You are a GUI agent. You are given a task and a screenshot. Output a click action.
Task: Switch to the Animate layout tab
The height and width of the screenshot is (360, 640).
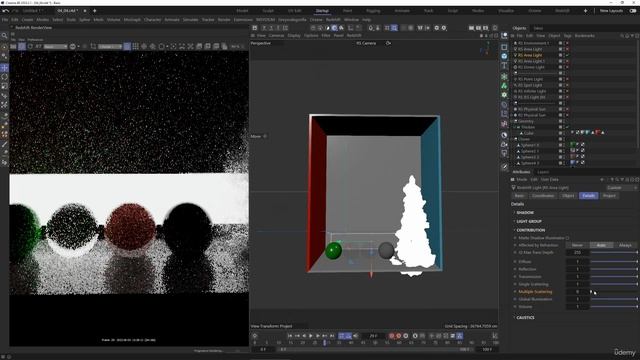402,11
